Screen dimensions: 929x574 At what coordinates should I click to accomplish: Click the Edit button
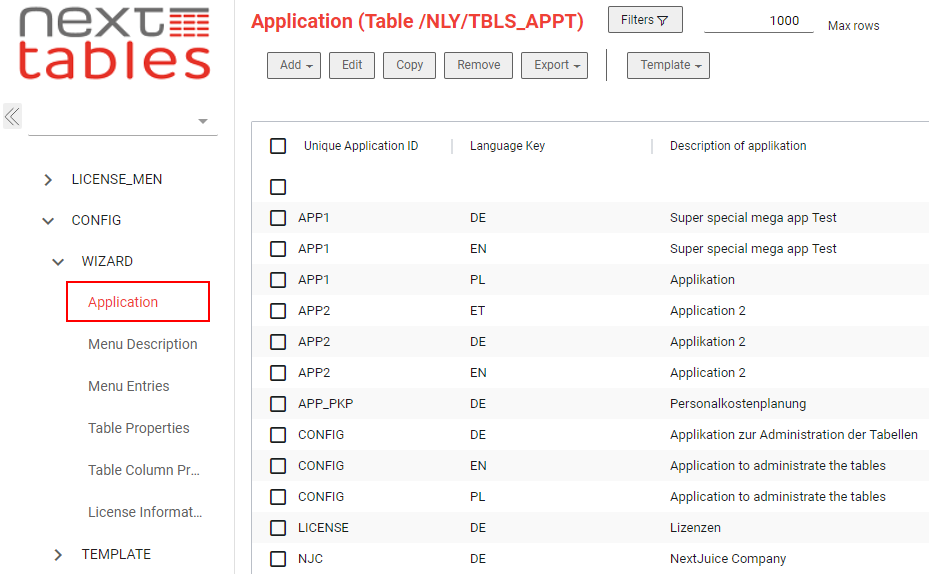[x=352, y=65]
